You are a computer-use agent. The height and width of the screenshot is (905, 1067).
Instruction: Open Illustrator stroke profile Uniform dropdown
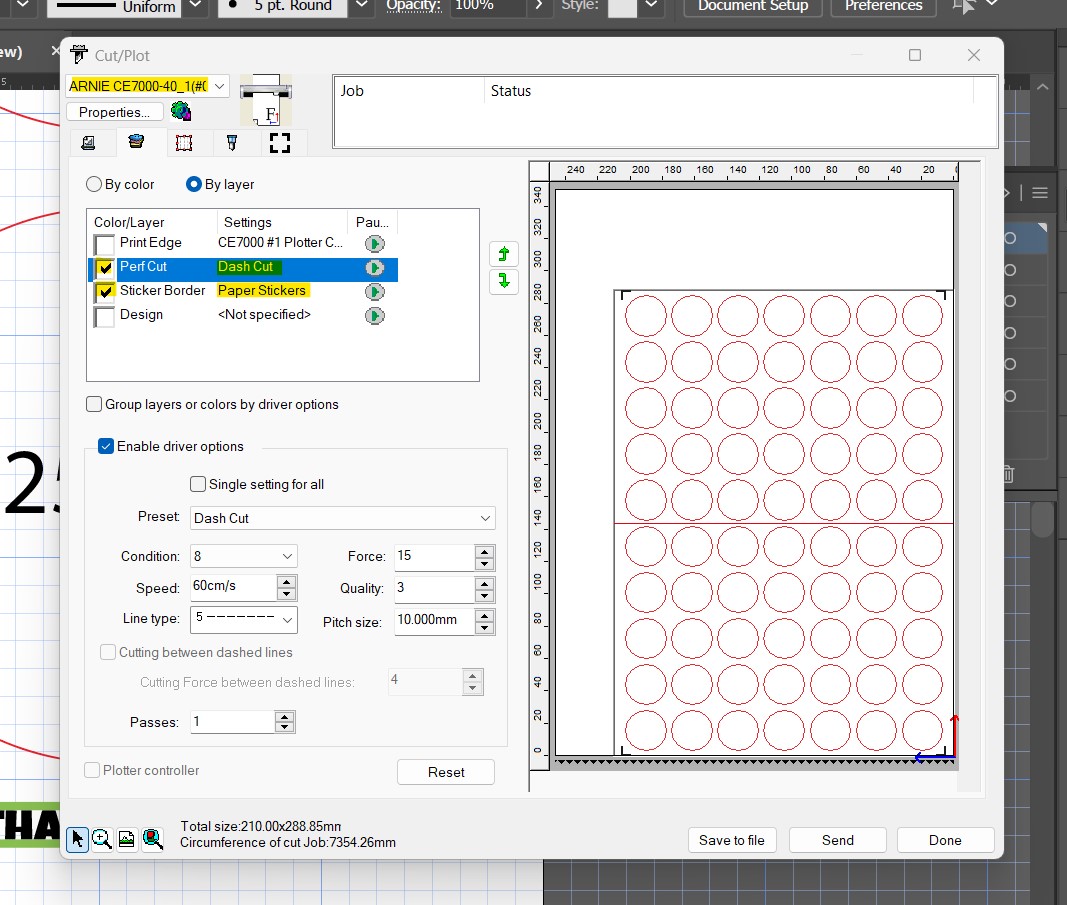coord(195,5)
